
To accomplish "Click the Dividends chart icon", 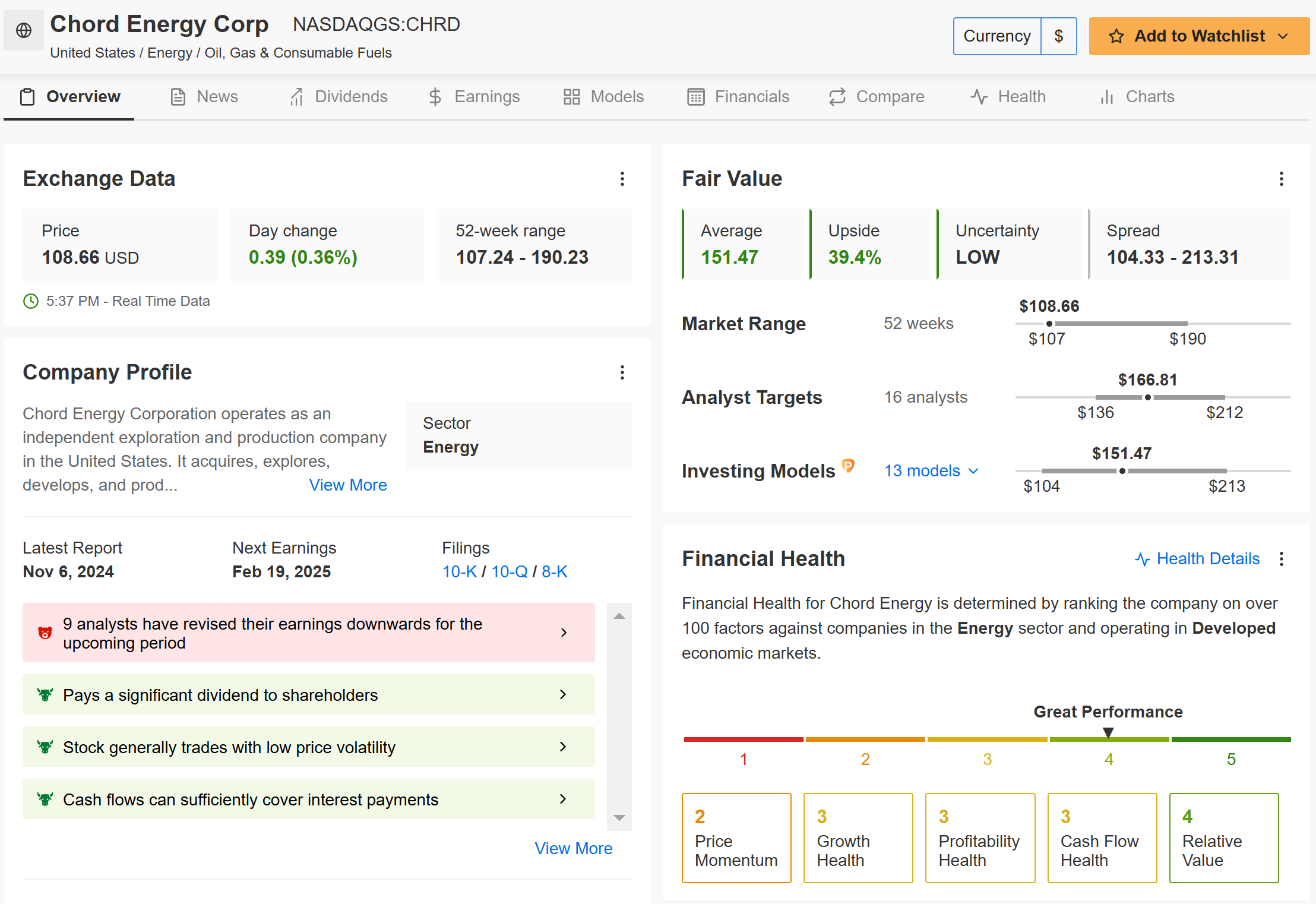I will click(x=296, y=97).
